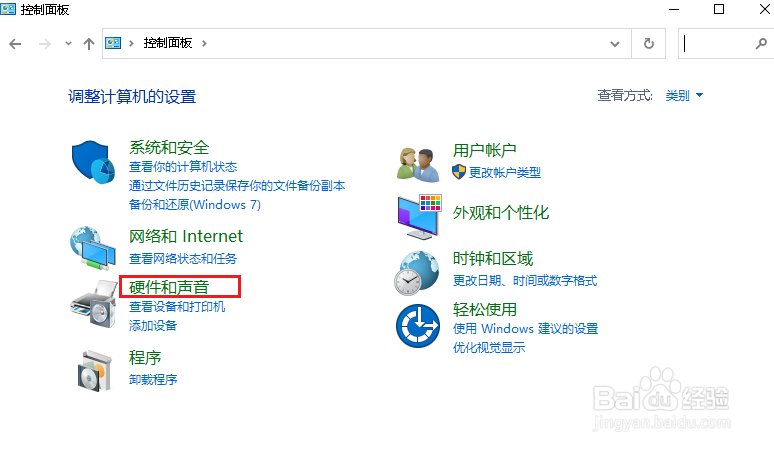This screenshot has height=449, width=774.
Task: Click the 硬件和声音 heading link
Action: [169, 288]
